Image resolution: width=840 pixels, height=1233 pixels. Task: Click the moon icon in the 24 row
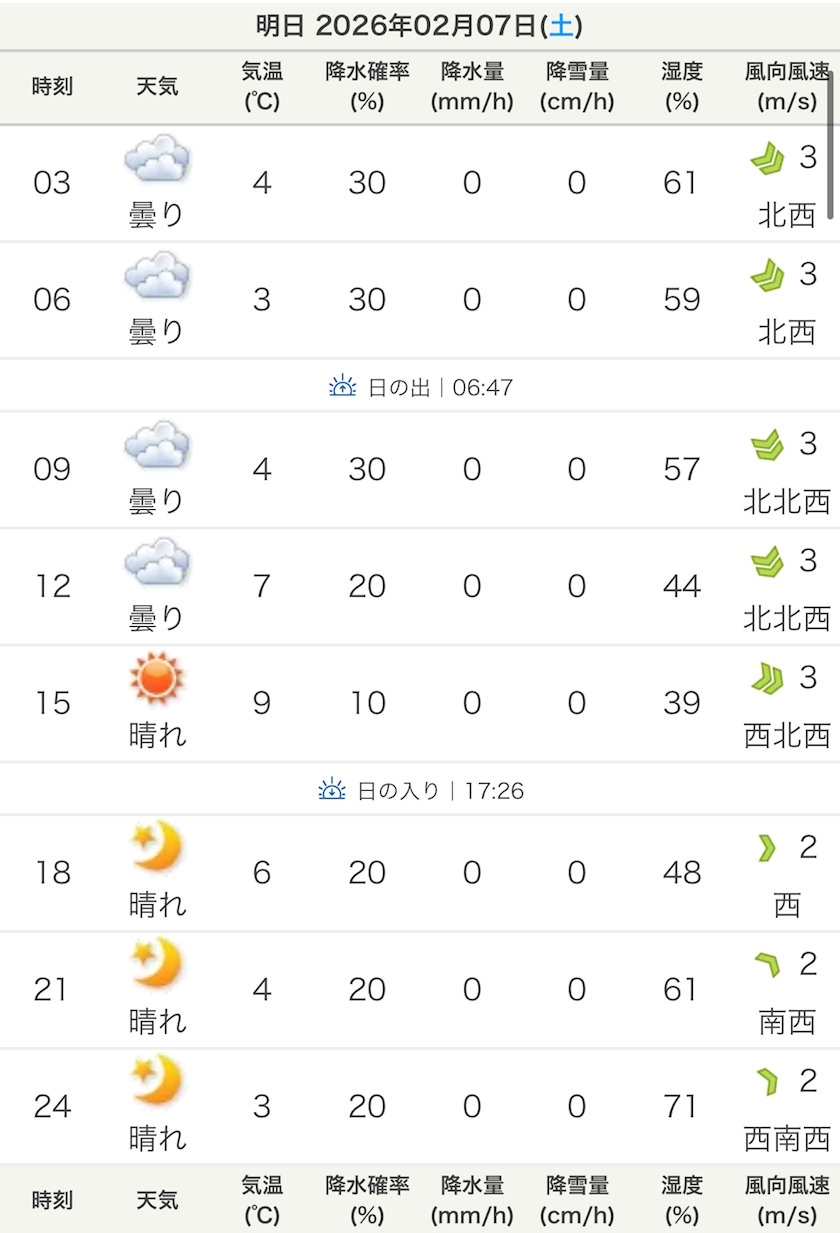[x=157, y=1082]
